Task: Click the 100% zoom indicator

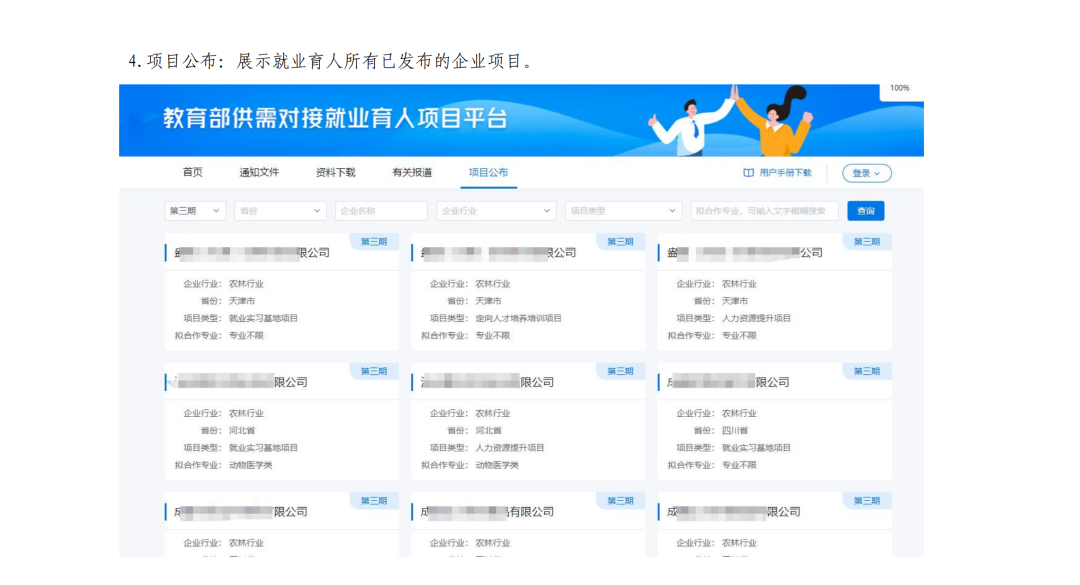Action: pyautogui.click(x=901, y=88)
